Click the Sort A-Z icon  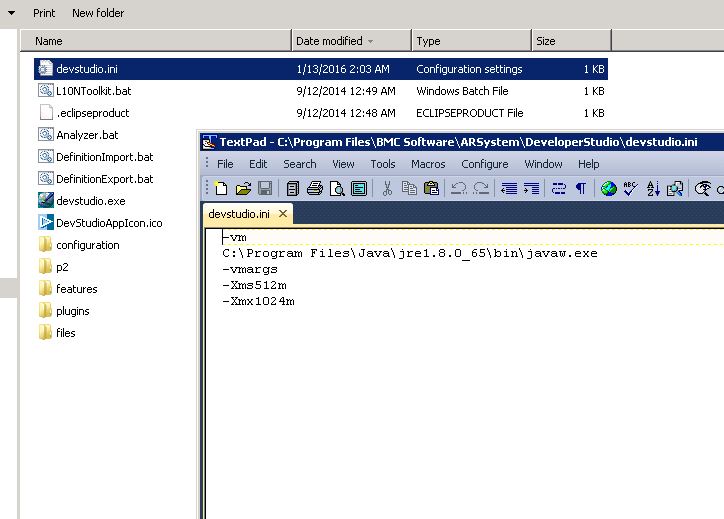coord(653,188)
